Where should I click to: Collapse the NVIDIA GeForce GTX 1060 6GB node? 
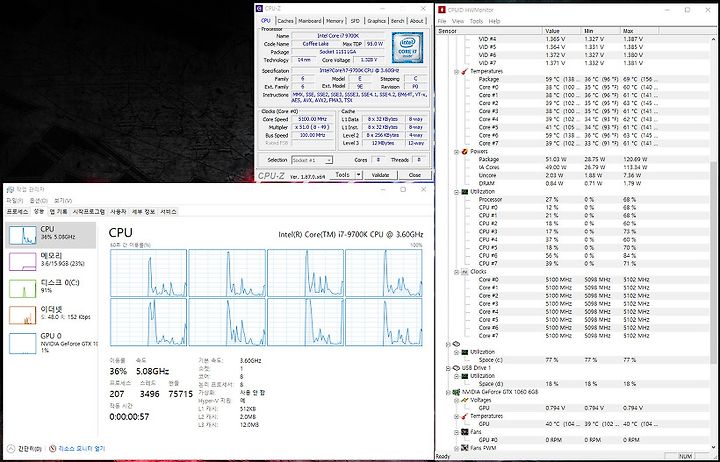448,392
